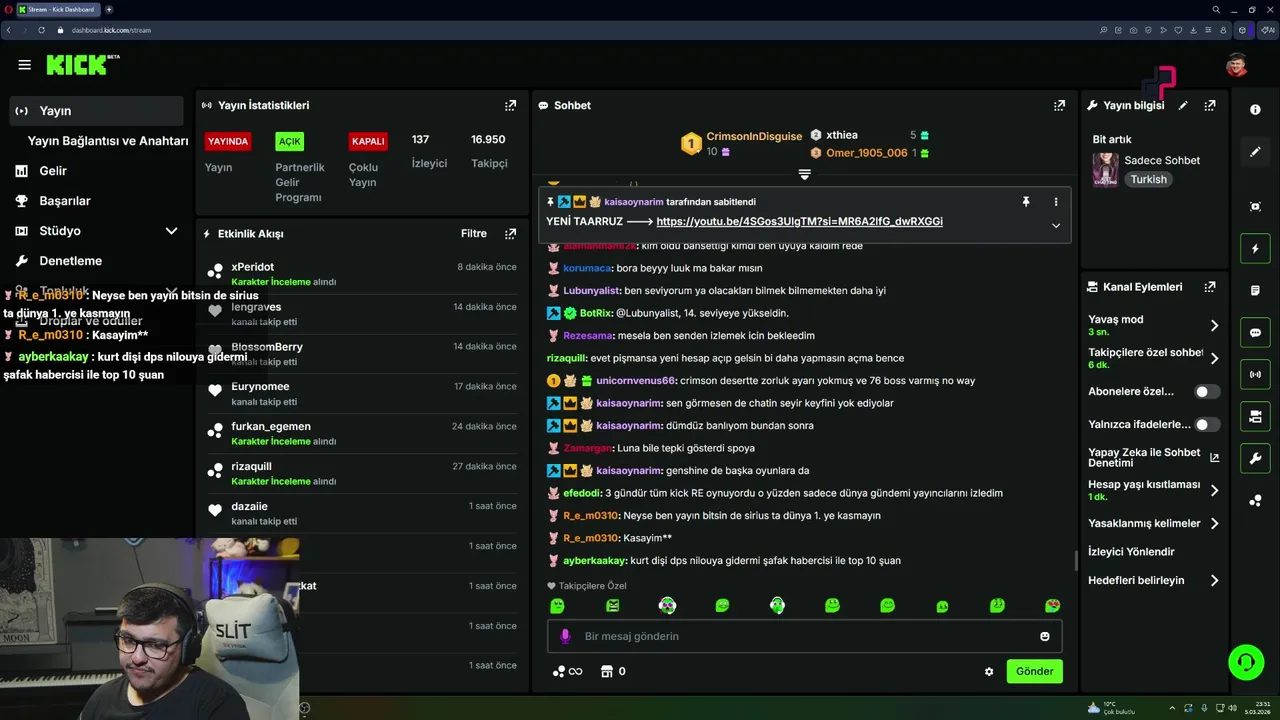
Task: Click the weather widget in taskbar
Action: (1111, 708)
